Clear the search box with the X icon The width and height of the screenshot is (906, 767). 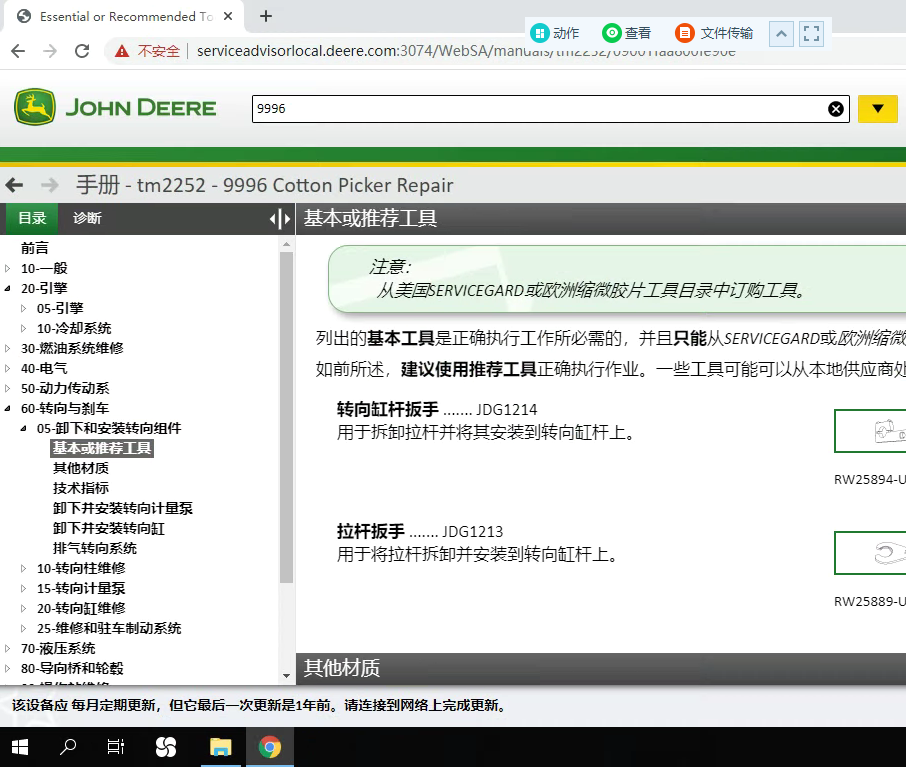coord(836,109)
